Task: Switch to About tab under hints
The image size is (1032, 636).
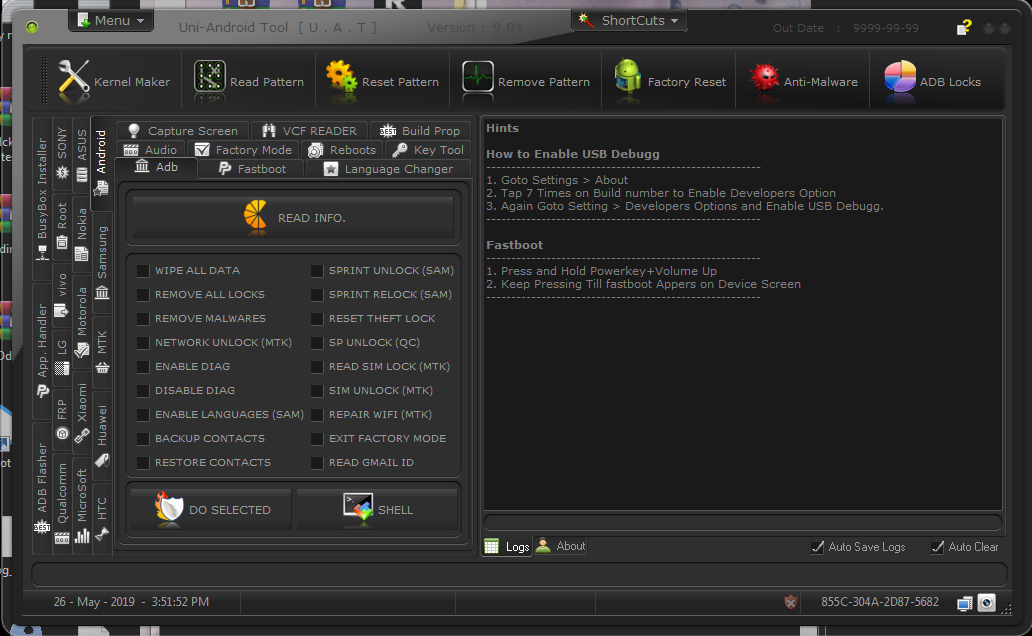Action: tap(560, 546)
